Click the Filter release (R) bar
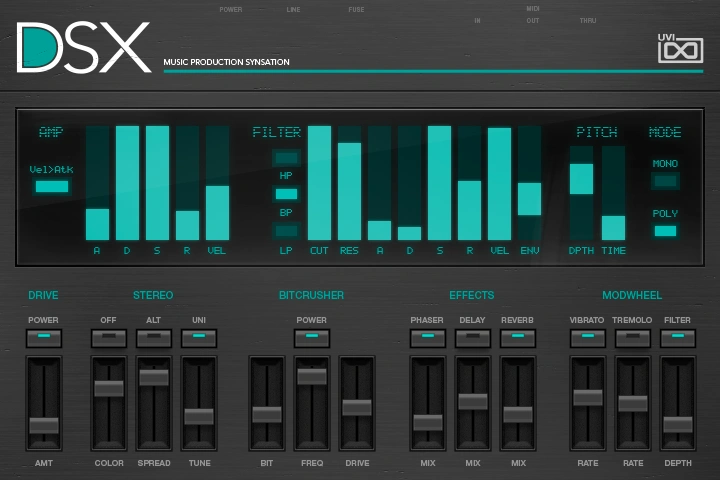Screen dimensions: 720x480 tap(469, 183)
